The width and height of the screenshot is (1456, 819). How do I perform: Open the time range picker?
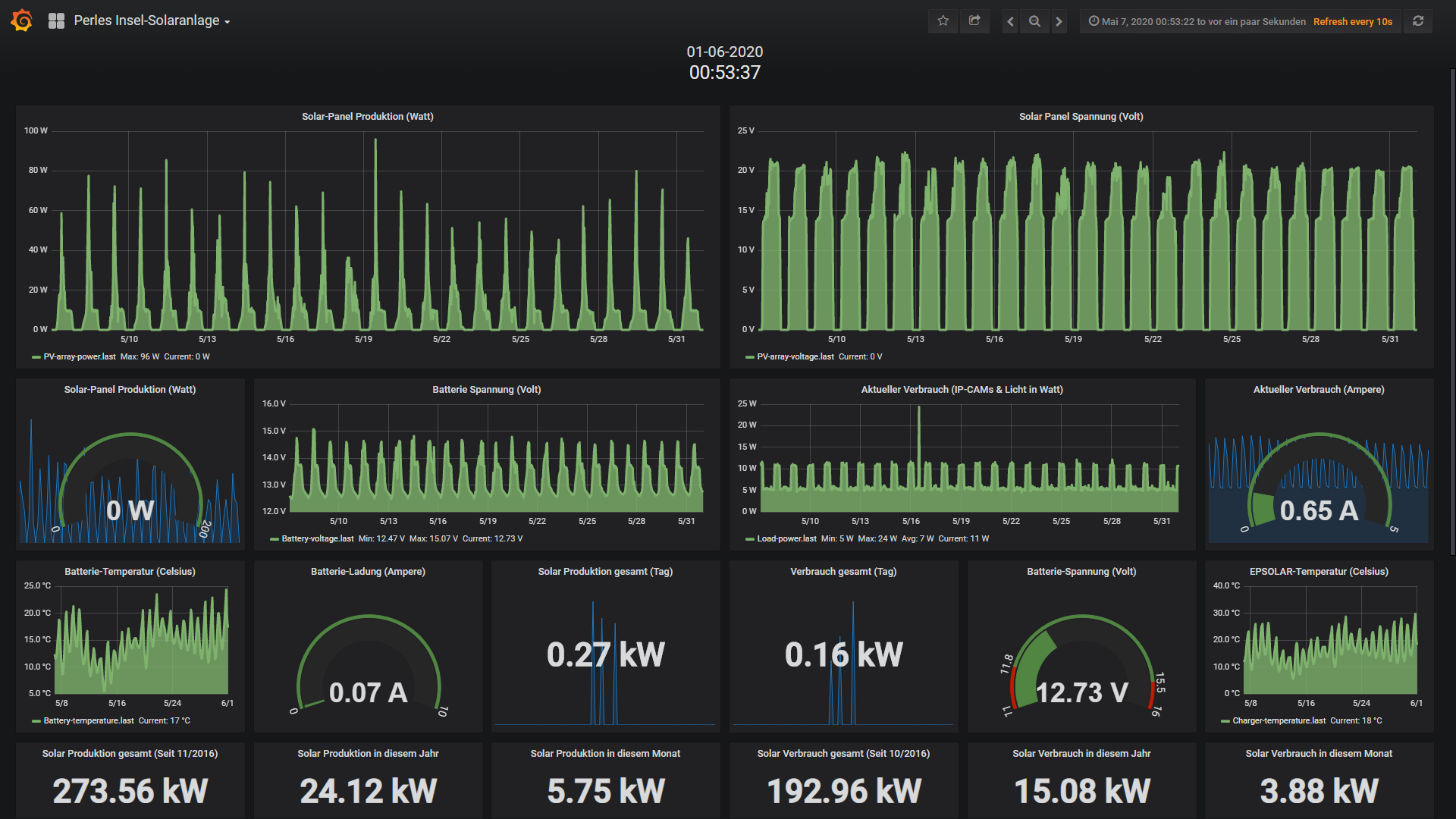click(1198, 21)
